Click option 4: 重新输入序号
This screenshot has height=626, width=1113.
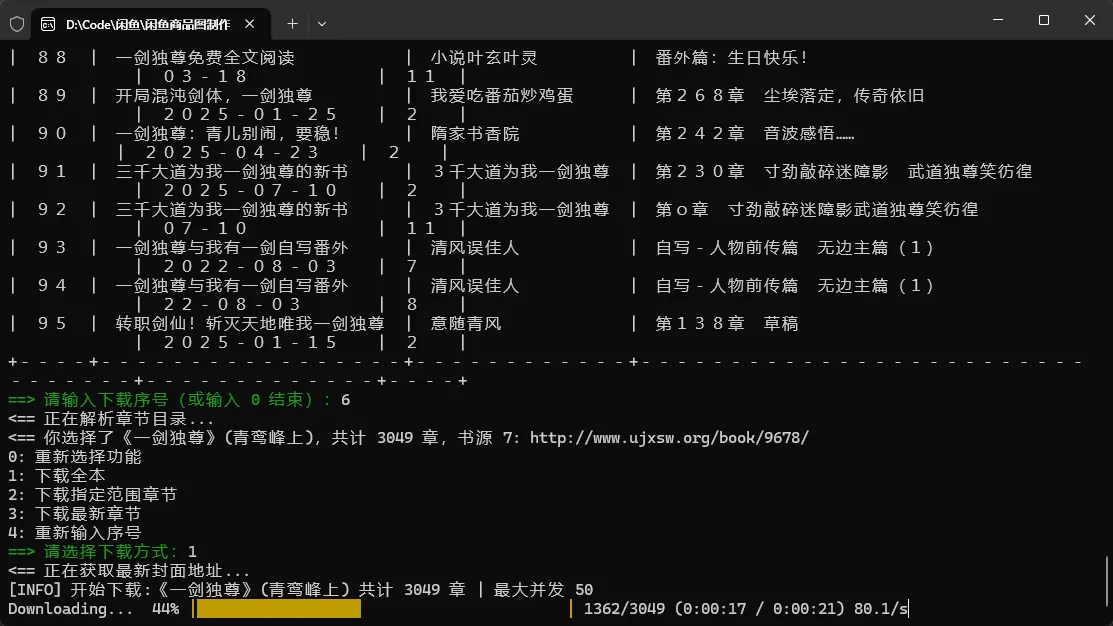75,532
